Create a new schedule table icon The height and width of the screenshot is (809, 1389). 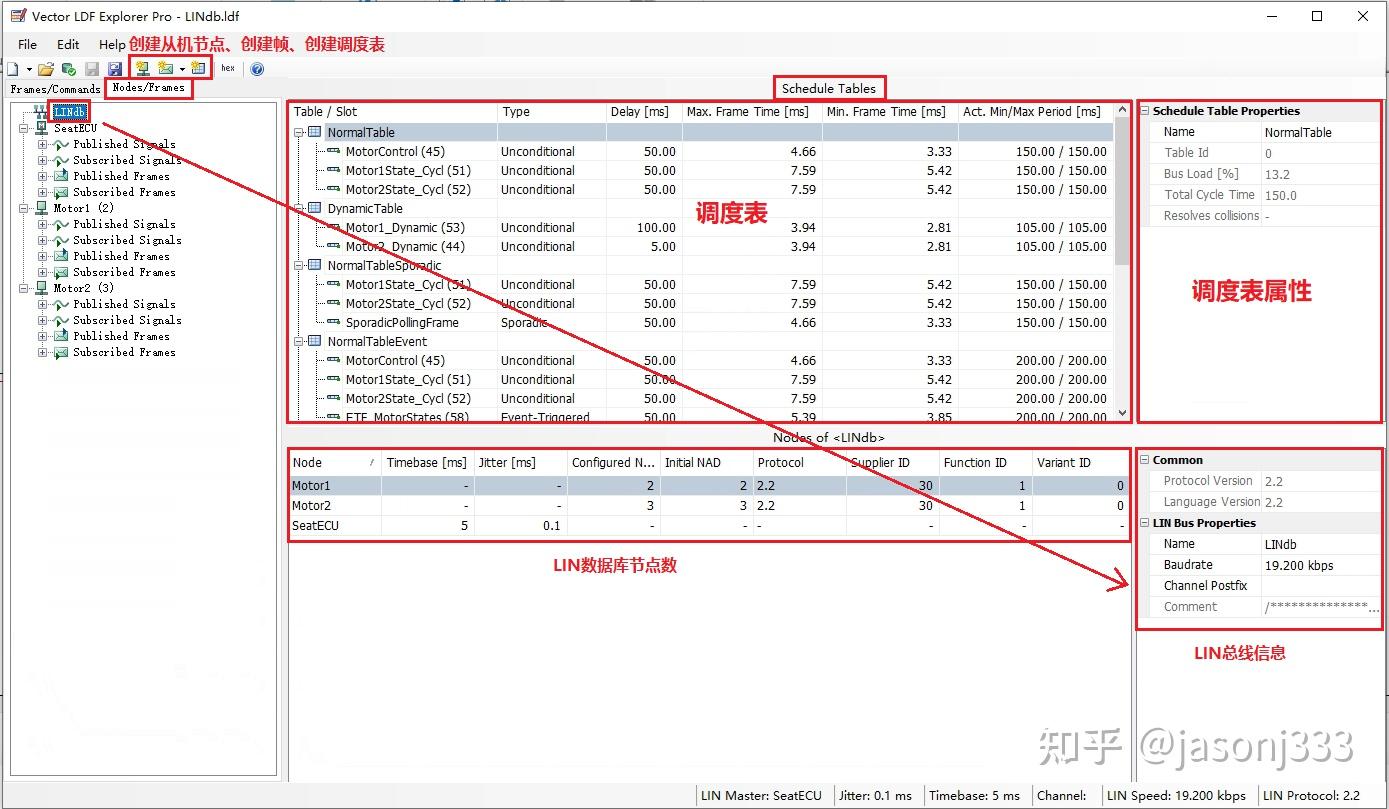tap(198, 69)
